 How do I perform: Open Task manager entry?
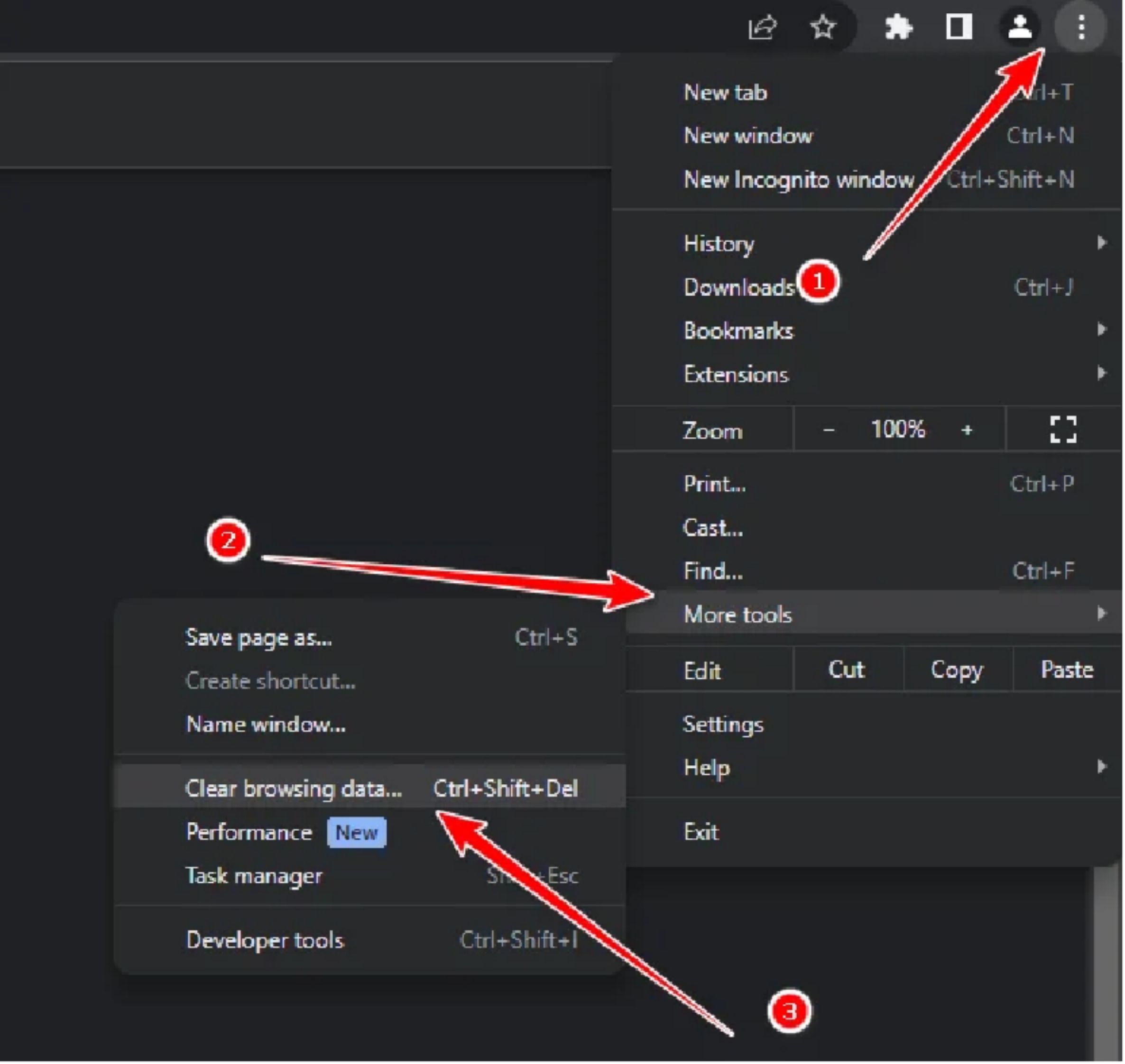click(254, 876)
